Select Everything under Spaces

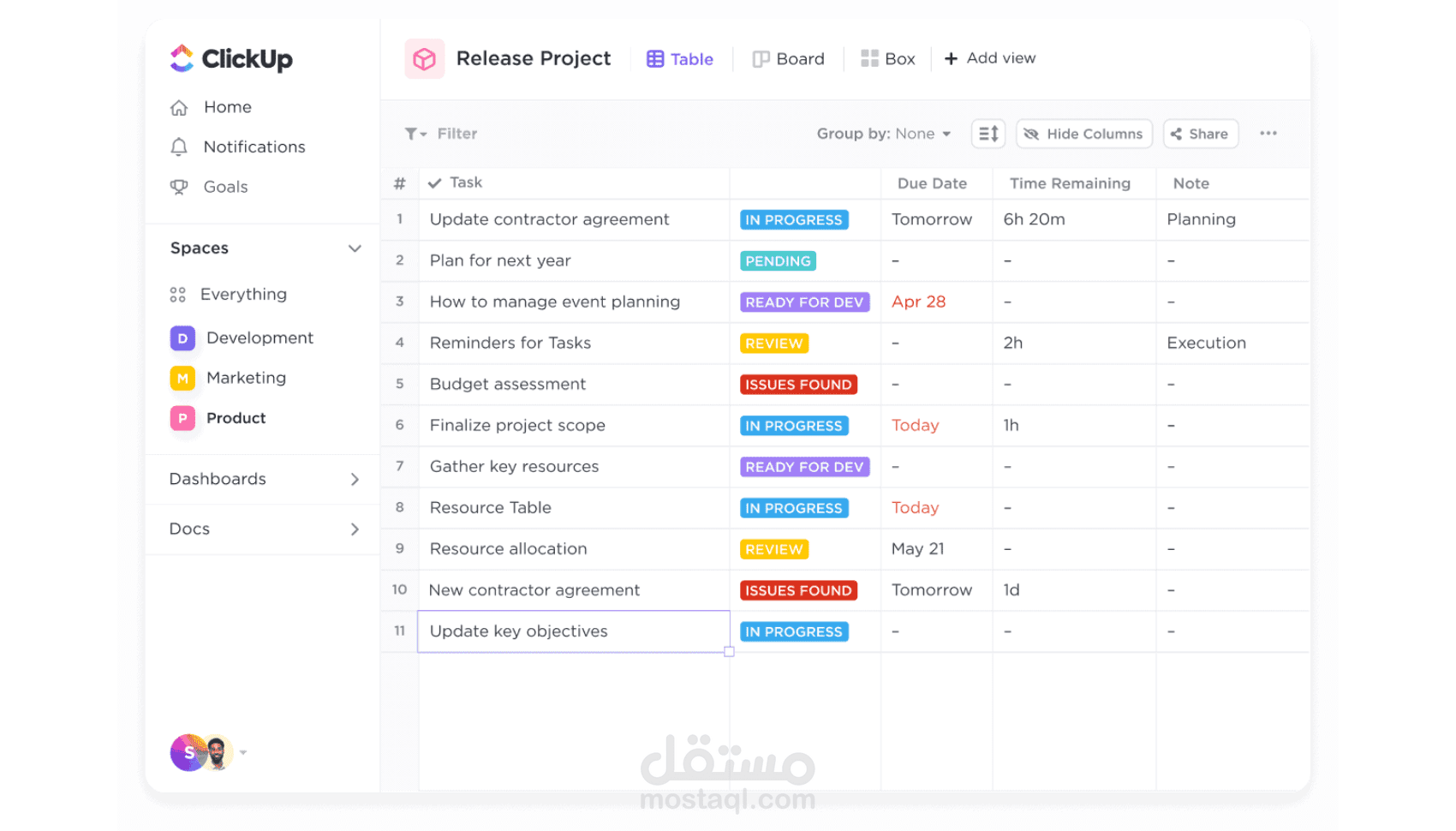(228, 294)
